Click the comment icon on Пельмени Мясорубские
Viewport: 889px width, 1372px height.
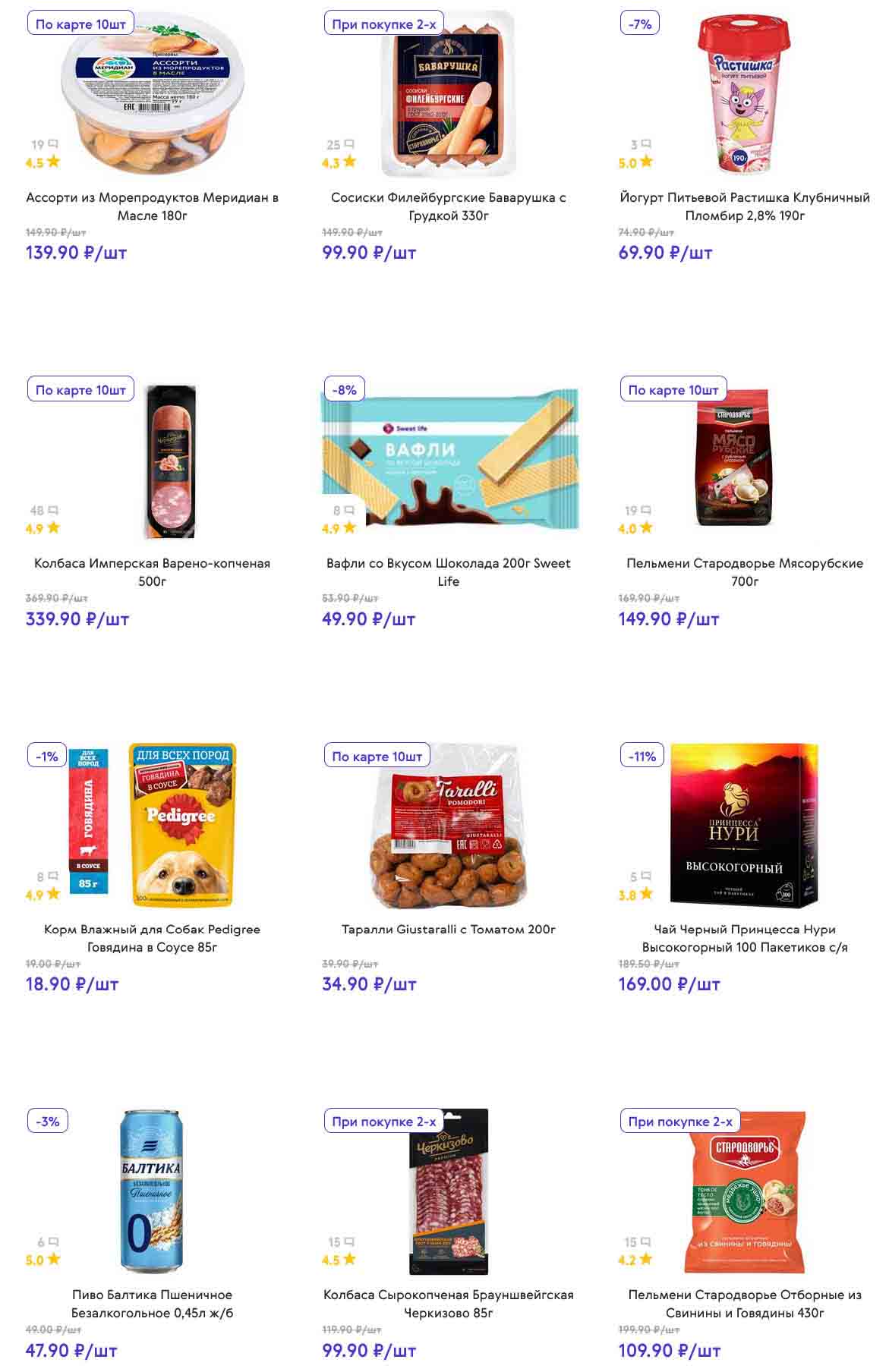(645, 511)
